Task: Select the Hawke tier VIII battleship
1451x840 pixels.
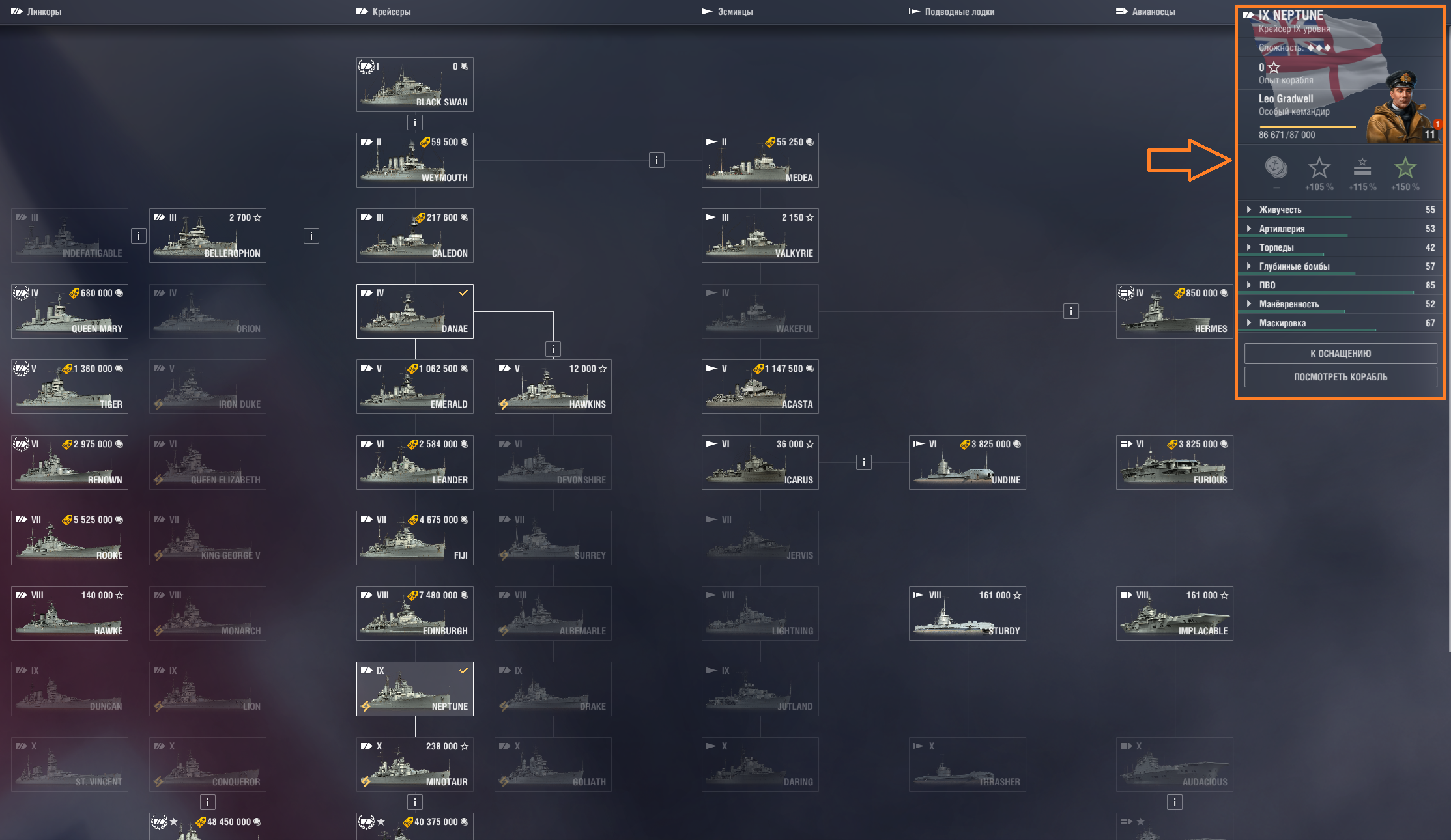Action: (x=70, y=613)
